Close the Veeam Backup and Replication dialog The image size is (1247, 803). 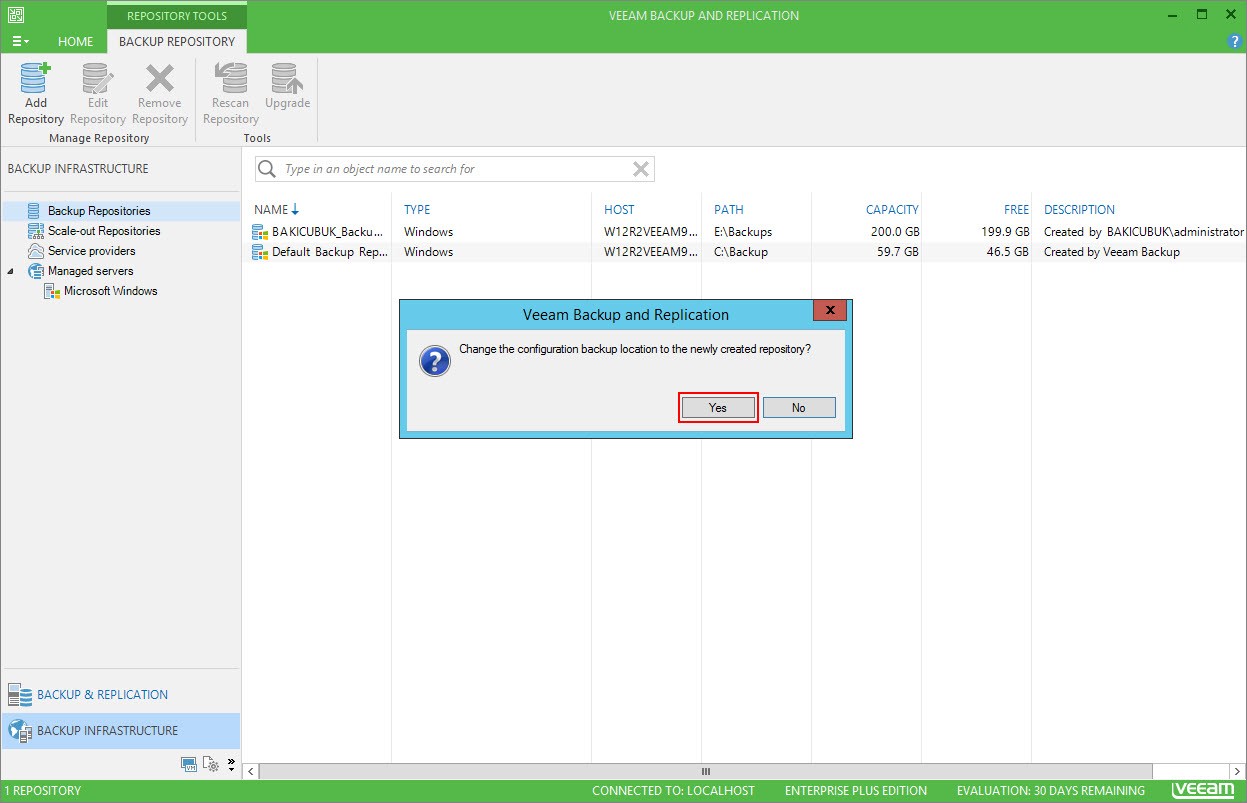coord(830,310)
